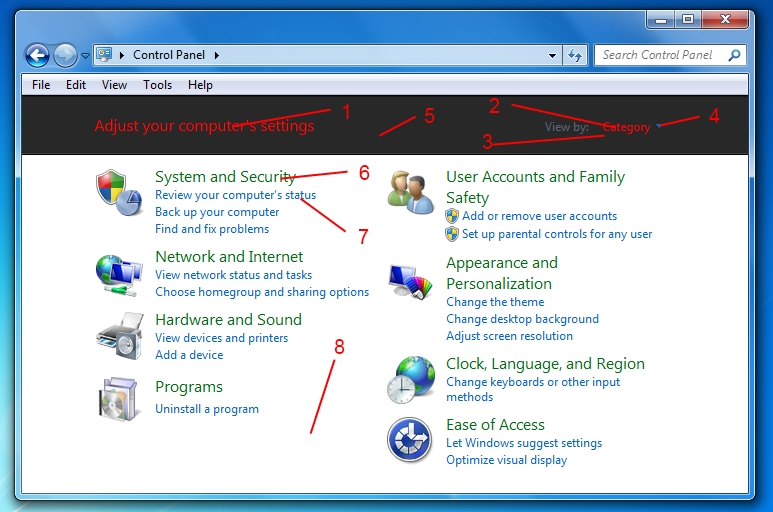Open the Help menu

pos(200,85)
